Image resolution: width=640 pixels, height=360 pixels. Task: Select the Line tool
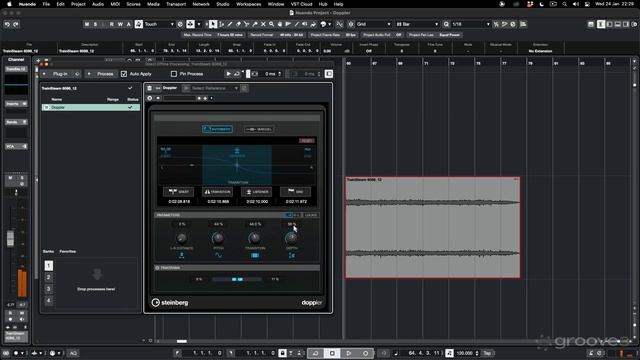(x=297, y=24)
